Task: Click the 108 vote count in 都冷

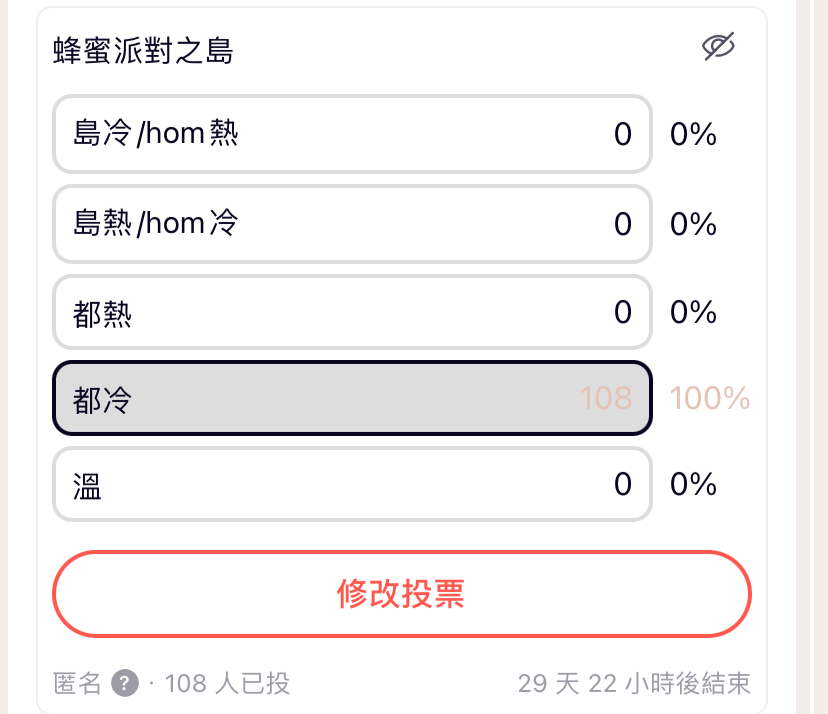Action: click(606, 398)
